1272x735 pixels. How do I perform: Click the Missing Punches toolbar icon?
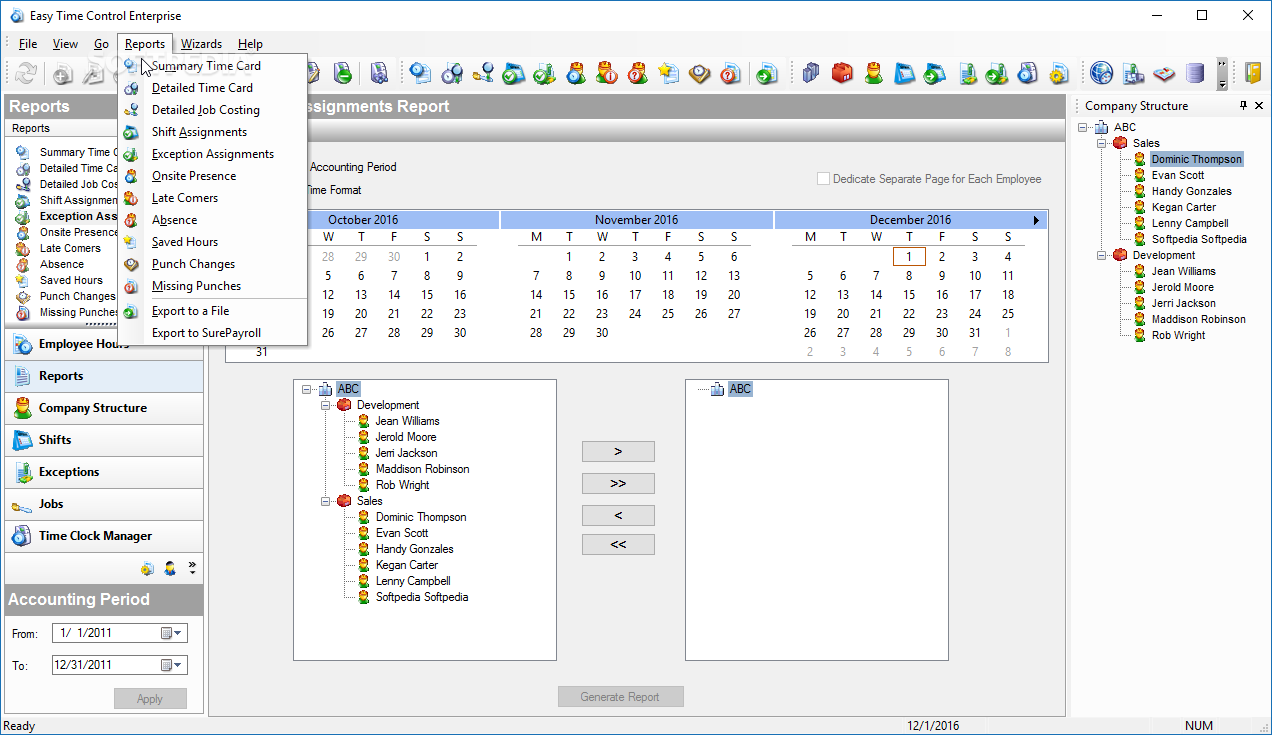[x=731, y=73]
